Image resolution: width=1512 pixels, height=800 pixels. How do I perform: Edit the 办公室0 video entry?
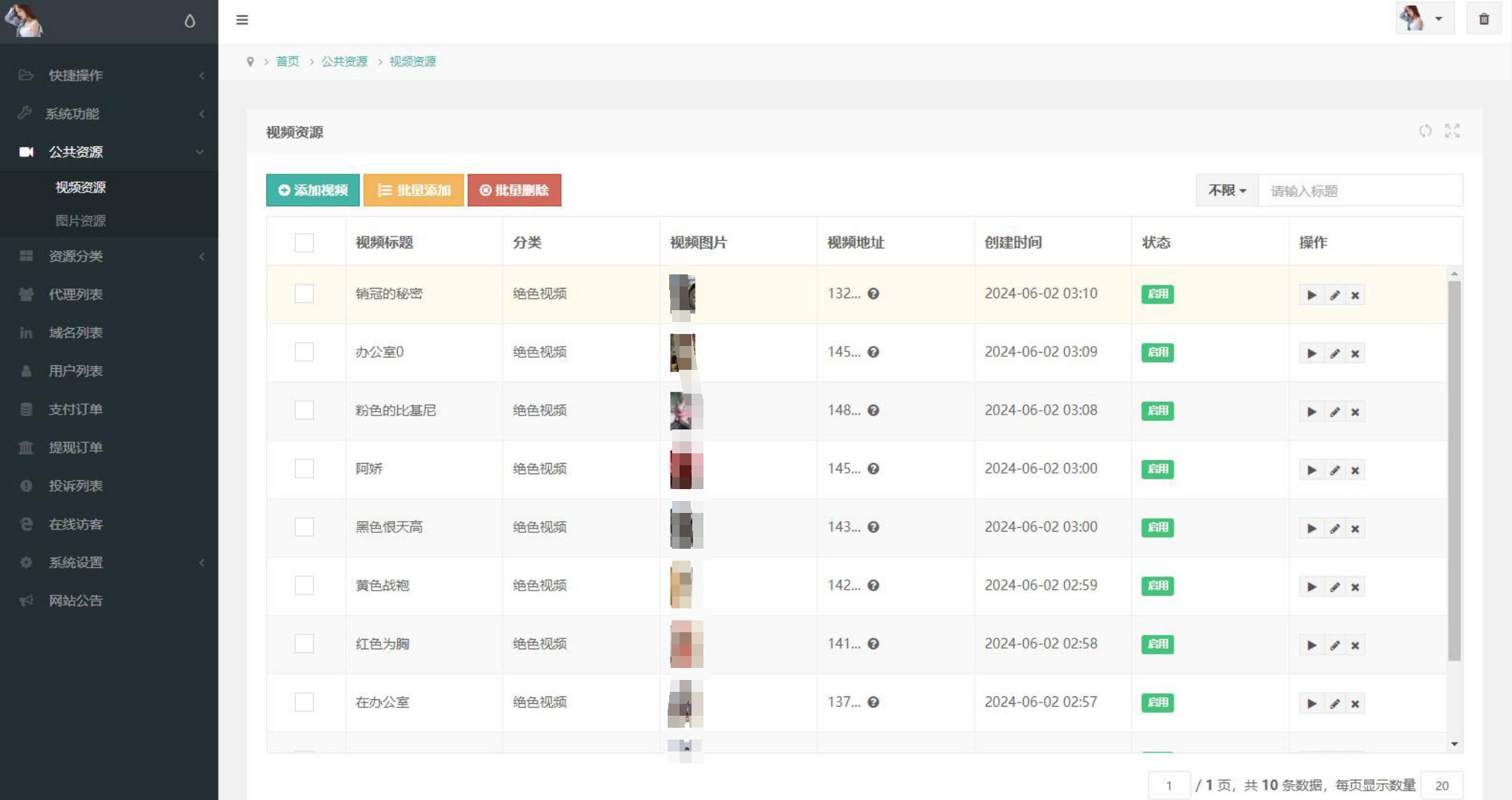pyautogui.click(x=1335, y=353)
